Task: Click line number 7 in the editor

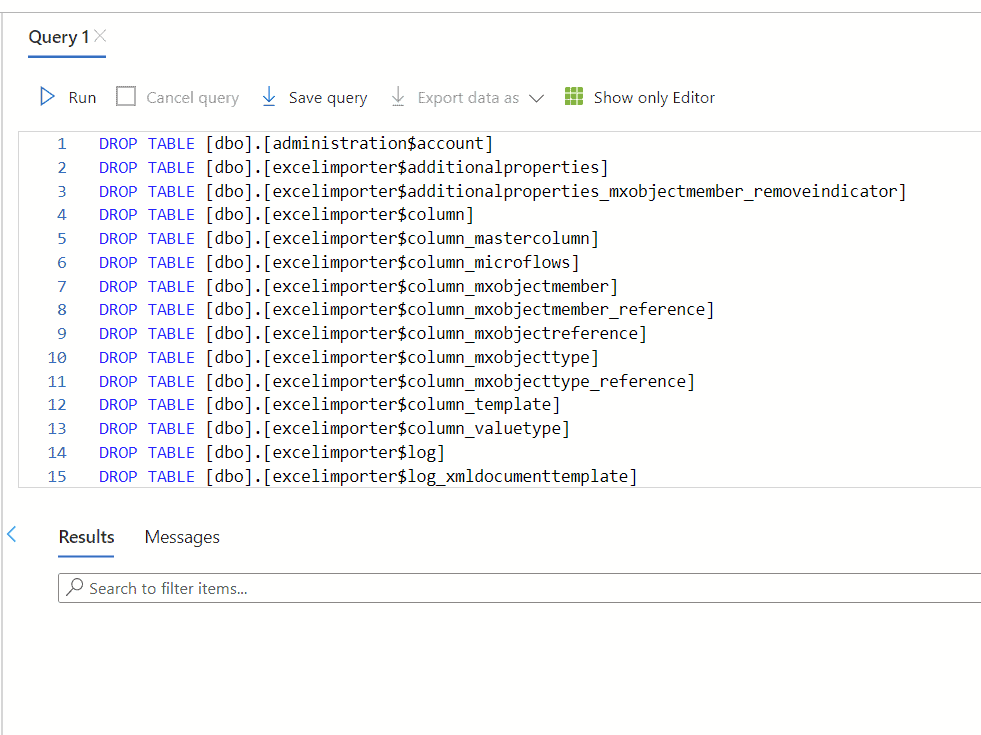Action: coord(61,285)
